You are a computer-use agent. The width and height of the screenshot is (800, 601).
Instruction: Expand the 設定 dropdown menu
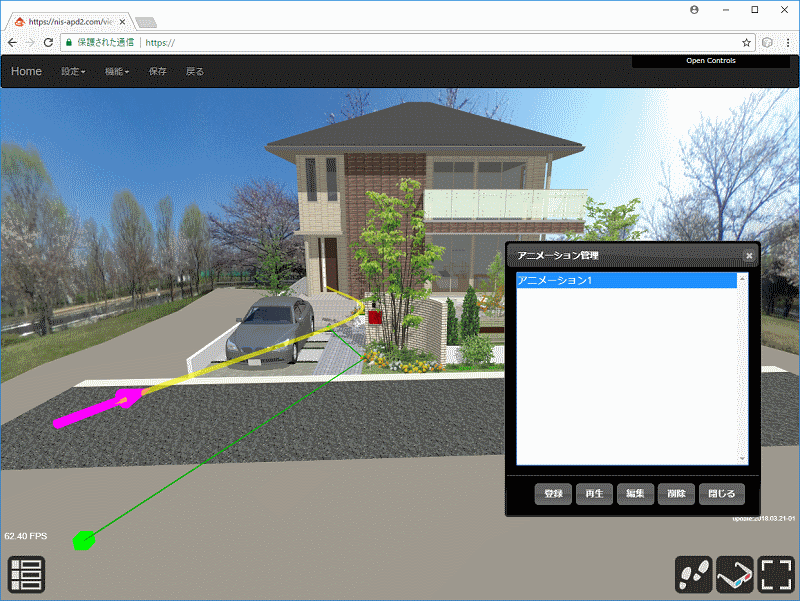(x=73, y=72)
